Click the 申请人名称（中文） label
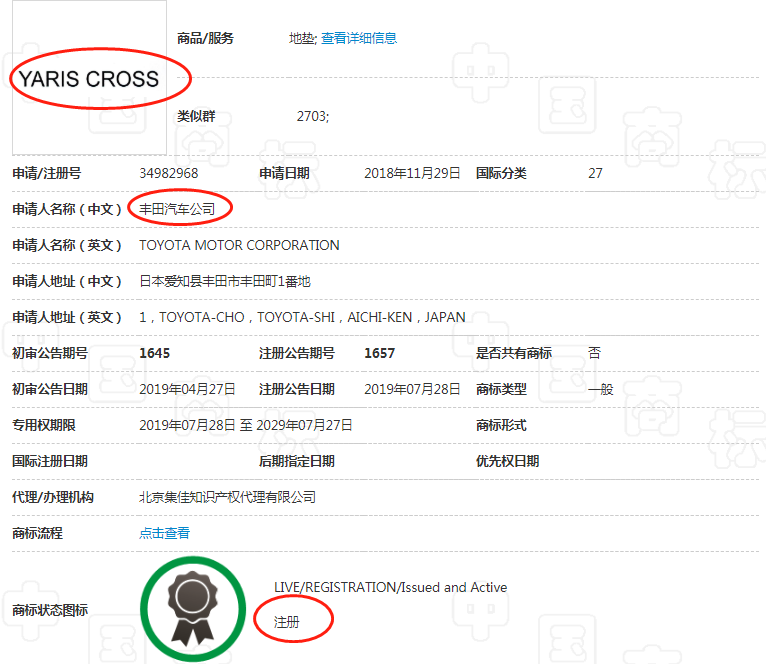766x664 pixels. tap(67, 209)
